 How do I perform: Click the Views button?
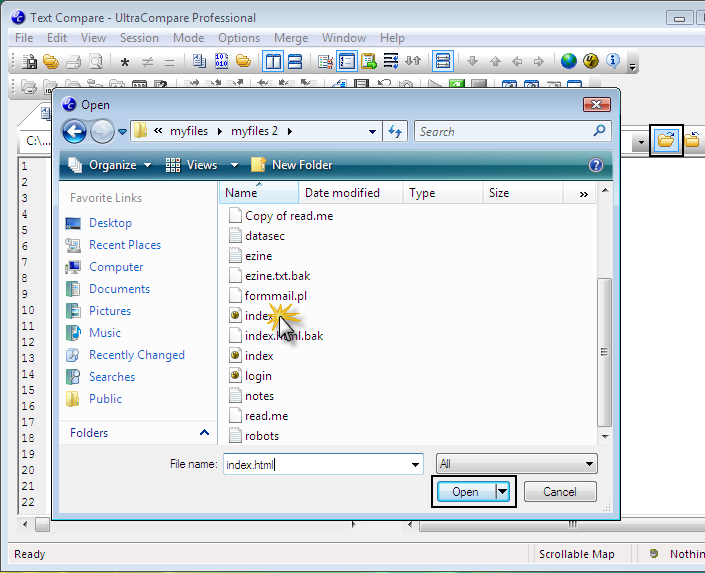coord(192,165)
